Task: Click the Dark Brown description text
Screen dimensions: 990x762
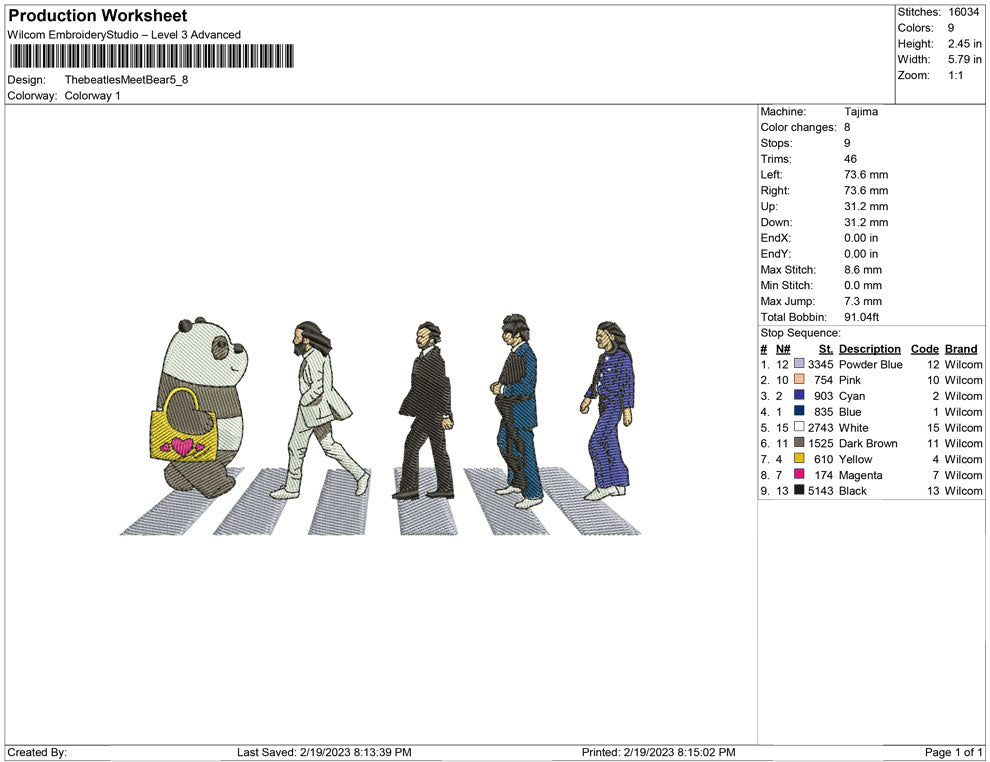Action: click(868, 443)
